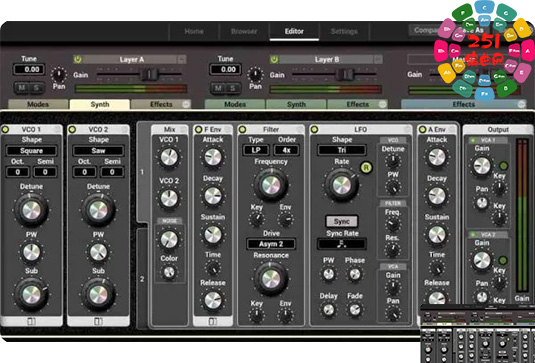
Task: Open Layer B Modes tab
Action: pyautogui.click(x=235, y=104)
